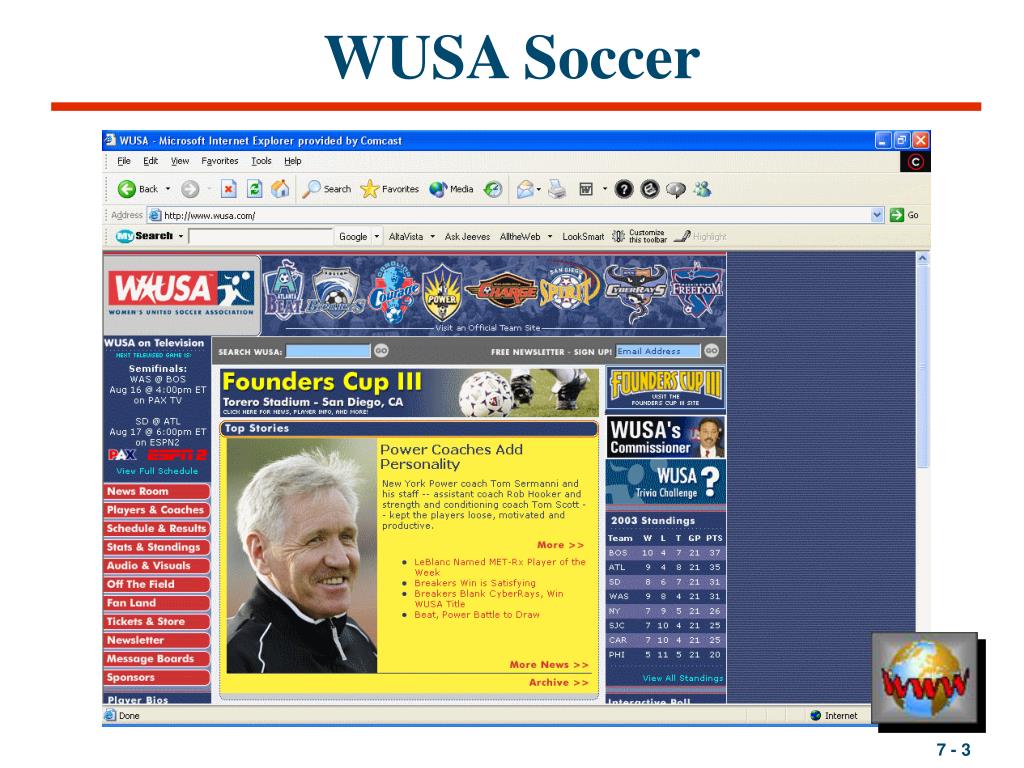Click the Email Address newsletter field
This screenshot has height=768, width=1024.
(658, 351)
